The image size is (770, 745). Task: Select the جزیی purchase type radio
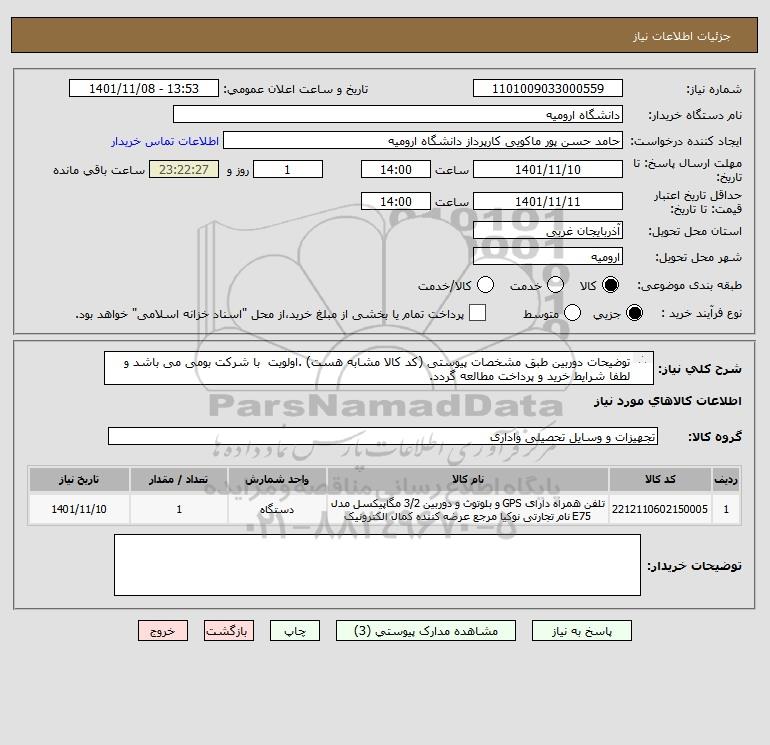634,313
